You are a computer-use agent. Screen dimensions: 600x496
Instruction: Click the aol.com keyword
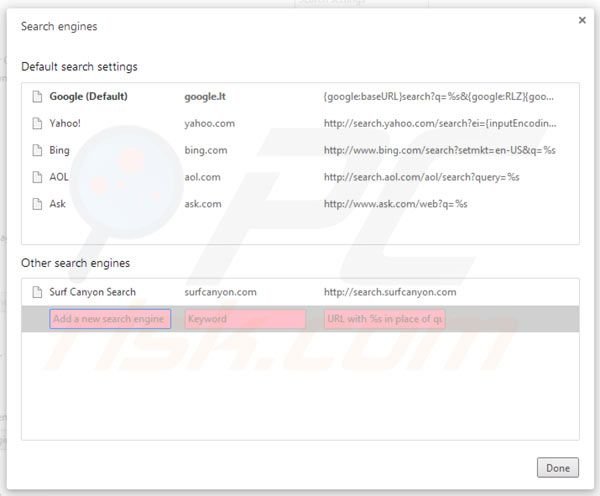click(x=202, y=177)
